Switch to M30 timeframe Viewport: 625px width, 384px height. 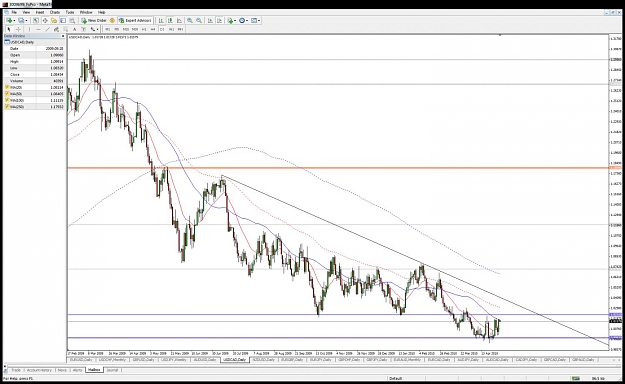[135, 29]
